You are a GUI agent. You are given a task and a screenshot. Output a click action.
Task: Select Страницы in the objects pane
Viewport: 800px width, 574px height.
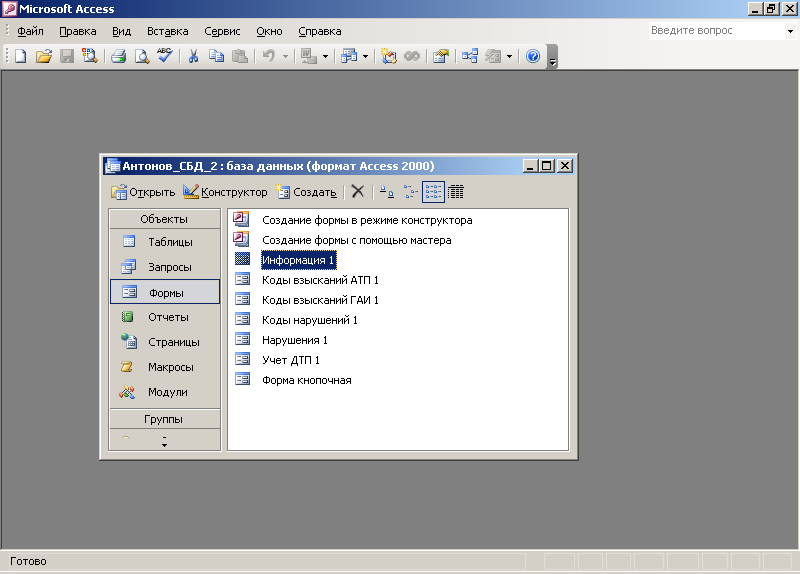coord(164,342)
